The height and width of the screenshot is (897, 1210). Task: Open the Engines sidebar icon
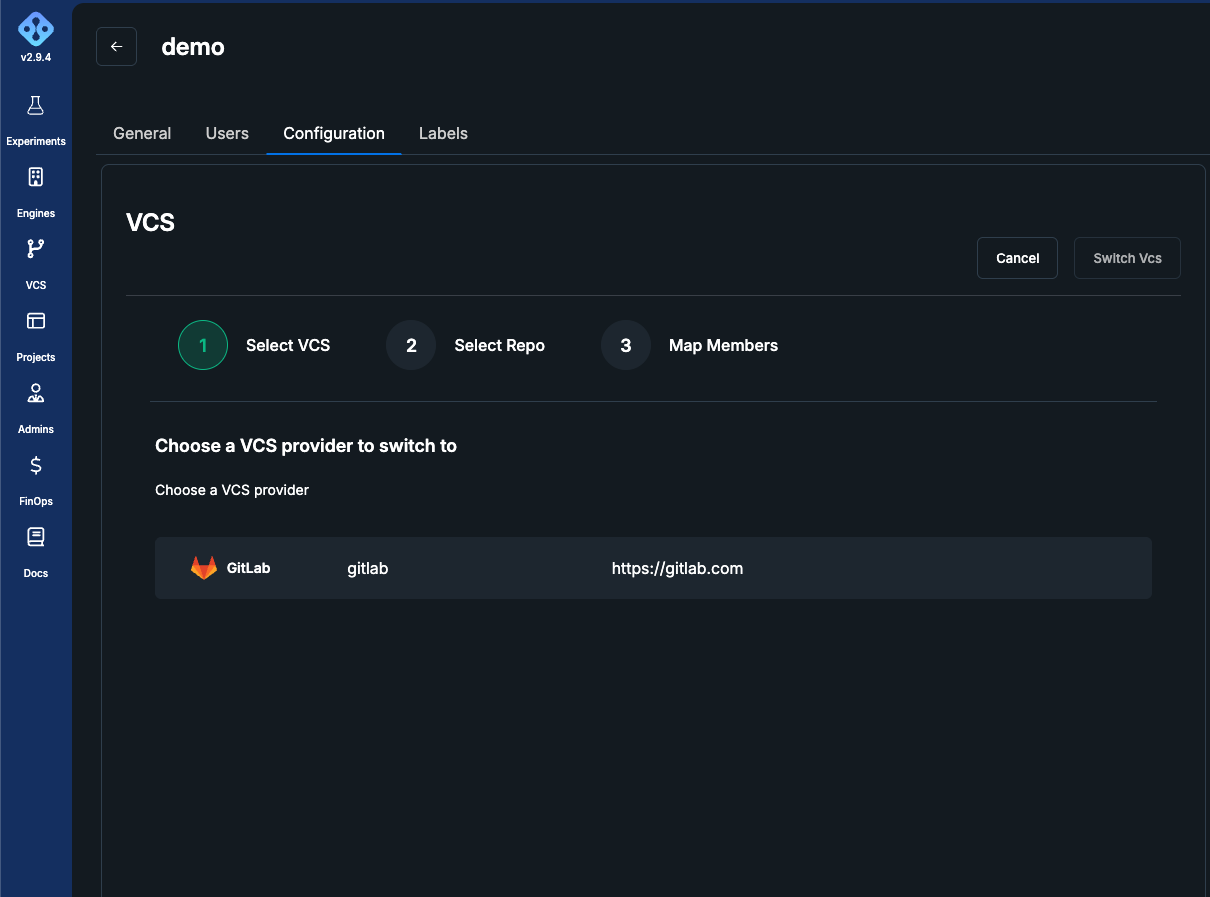[x=36, y=177]
